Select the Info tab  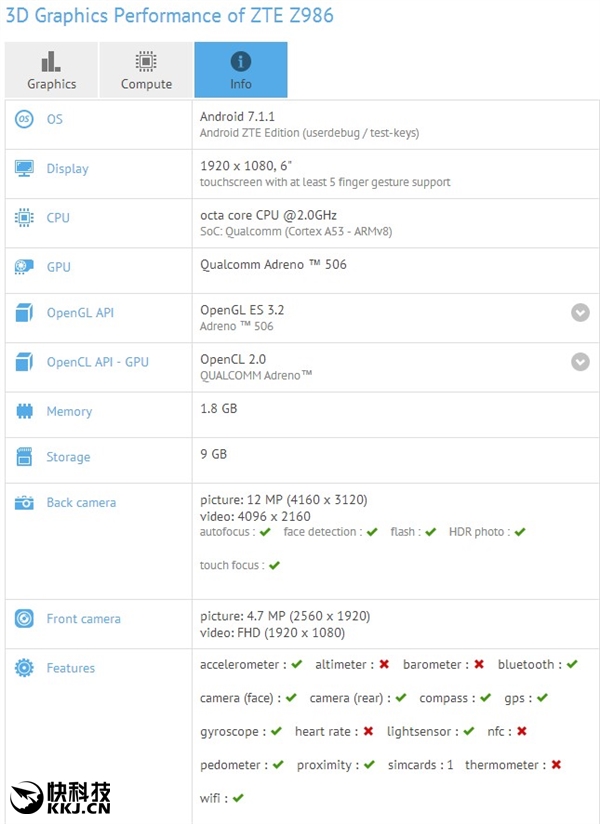[241, 70]
